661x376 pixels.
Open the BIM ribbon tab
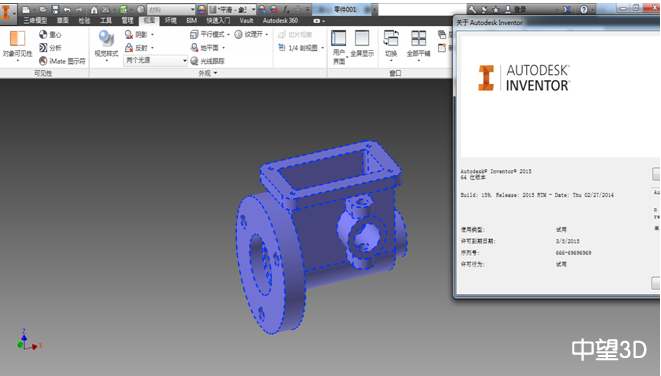click(x=192, y=21)
